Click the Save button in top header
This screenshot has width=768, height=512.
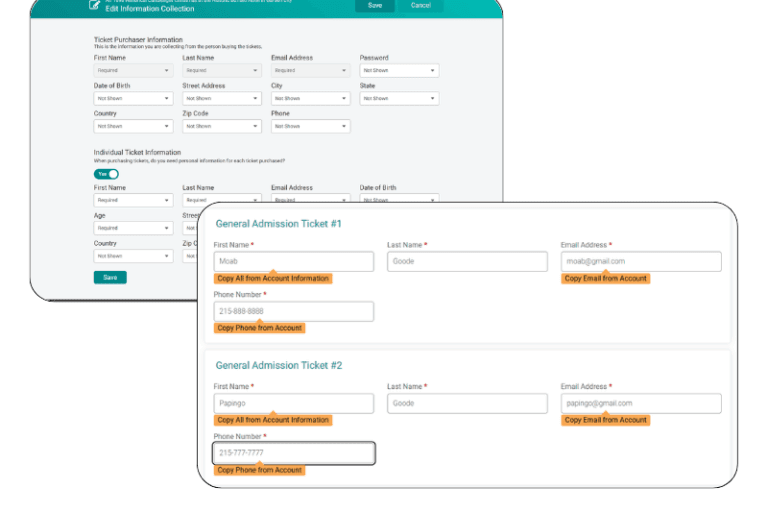[x=374, y=5]
